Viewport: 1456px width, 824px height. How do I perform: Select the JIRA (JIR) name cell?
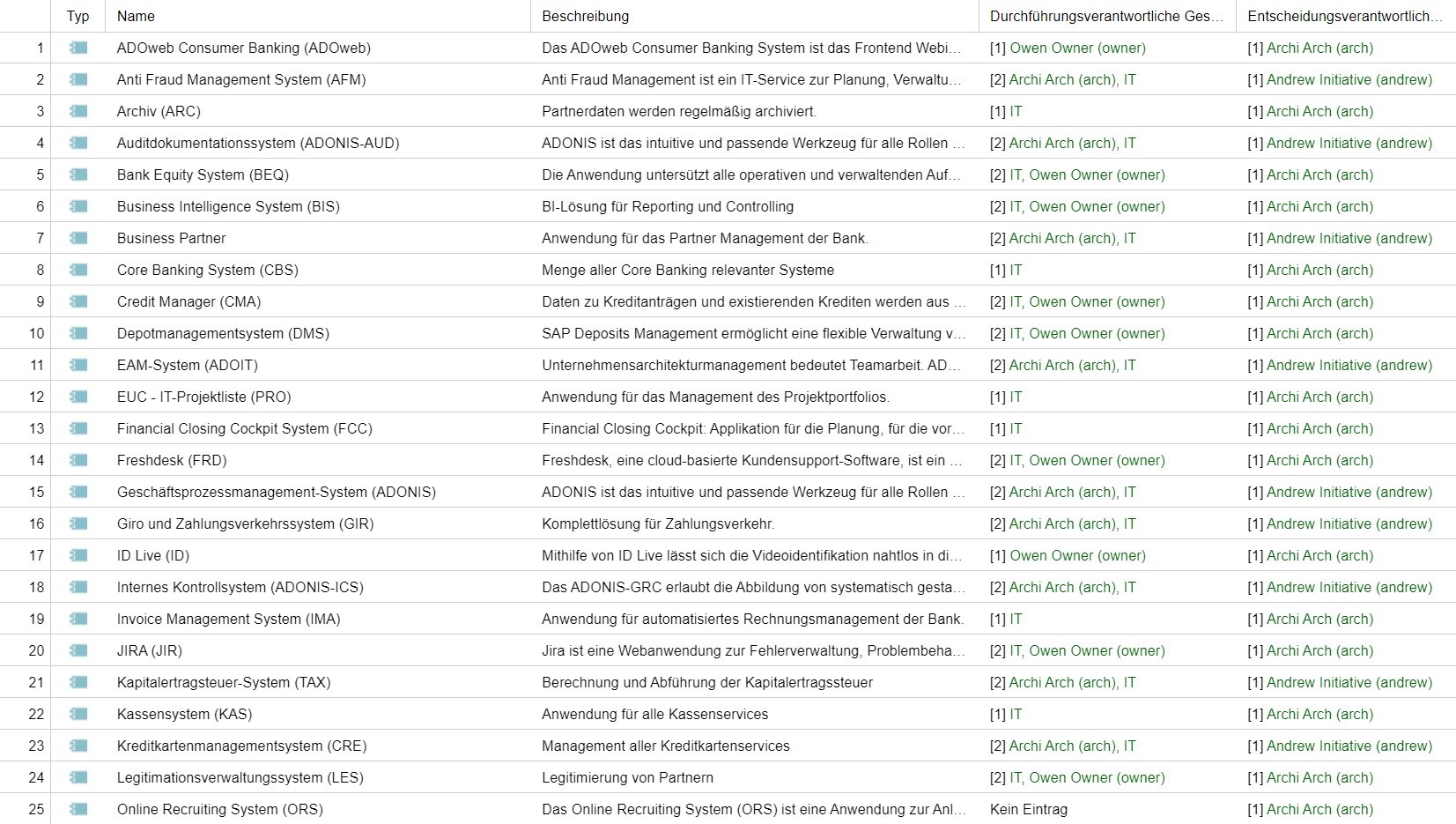pyautogui.click(x=150, y=650)
